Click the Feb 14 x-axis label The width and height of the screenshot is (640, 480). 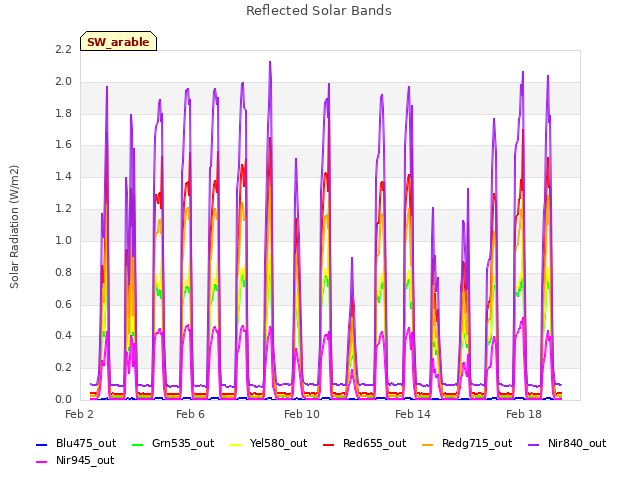tap(413, 414)
